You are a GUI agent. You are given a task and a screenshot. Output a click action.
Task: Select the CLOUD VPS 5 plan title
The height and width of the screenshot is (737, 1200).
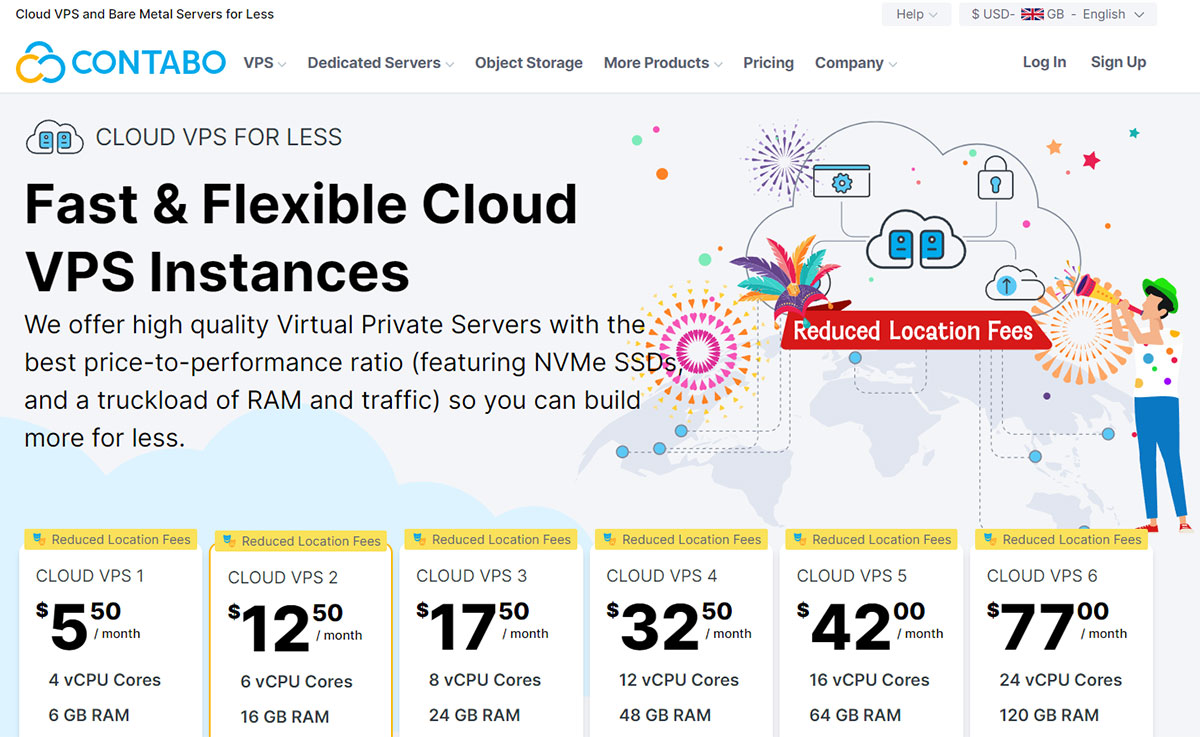coord(852,575)
